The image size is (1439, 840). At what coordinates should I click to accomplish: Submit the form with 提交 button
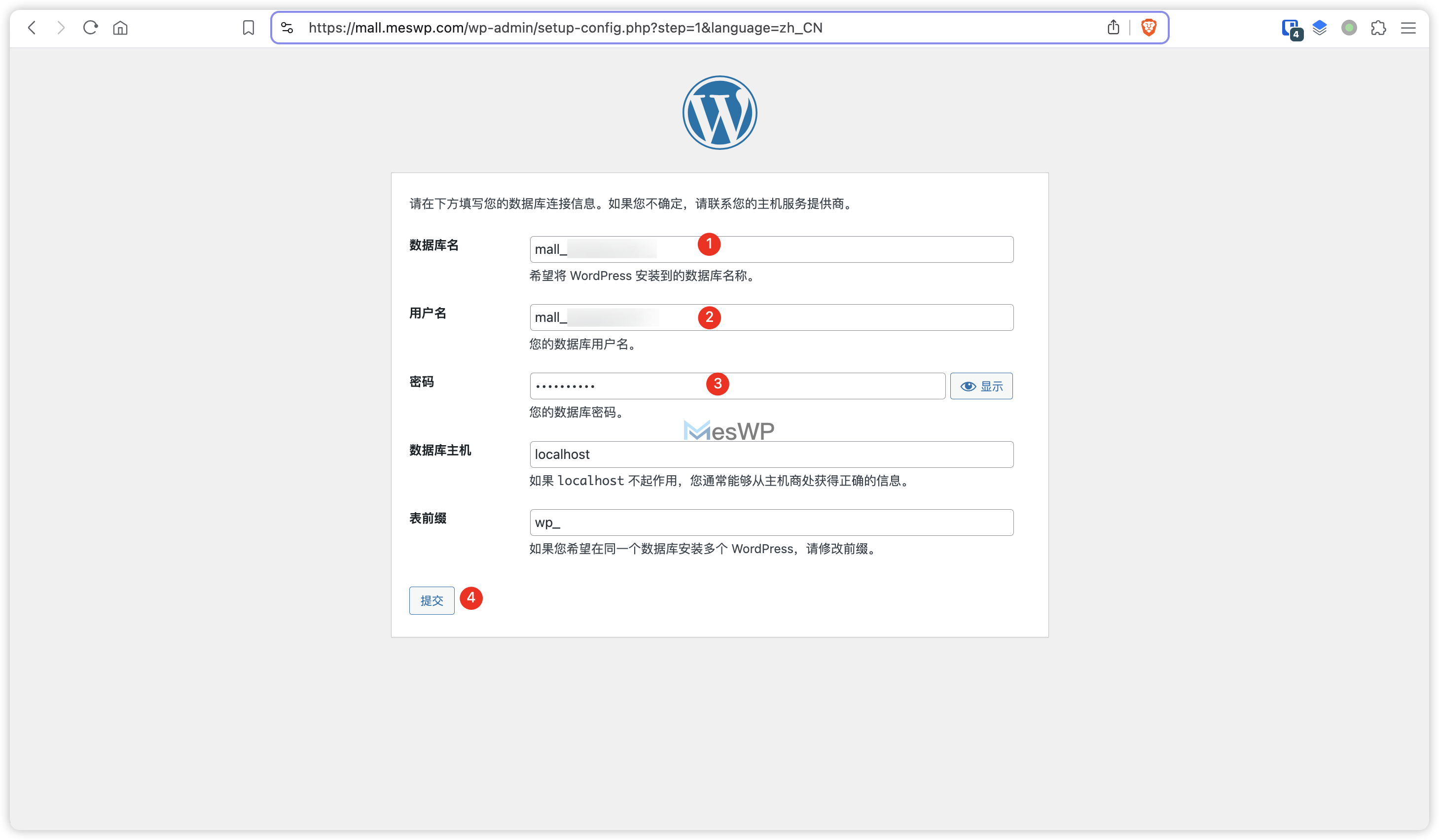(x=432, y=600)
